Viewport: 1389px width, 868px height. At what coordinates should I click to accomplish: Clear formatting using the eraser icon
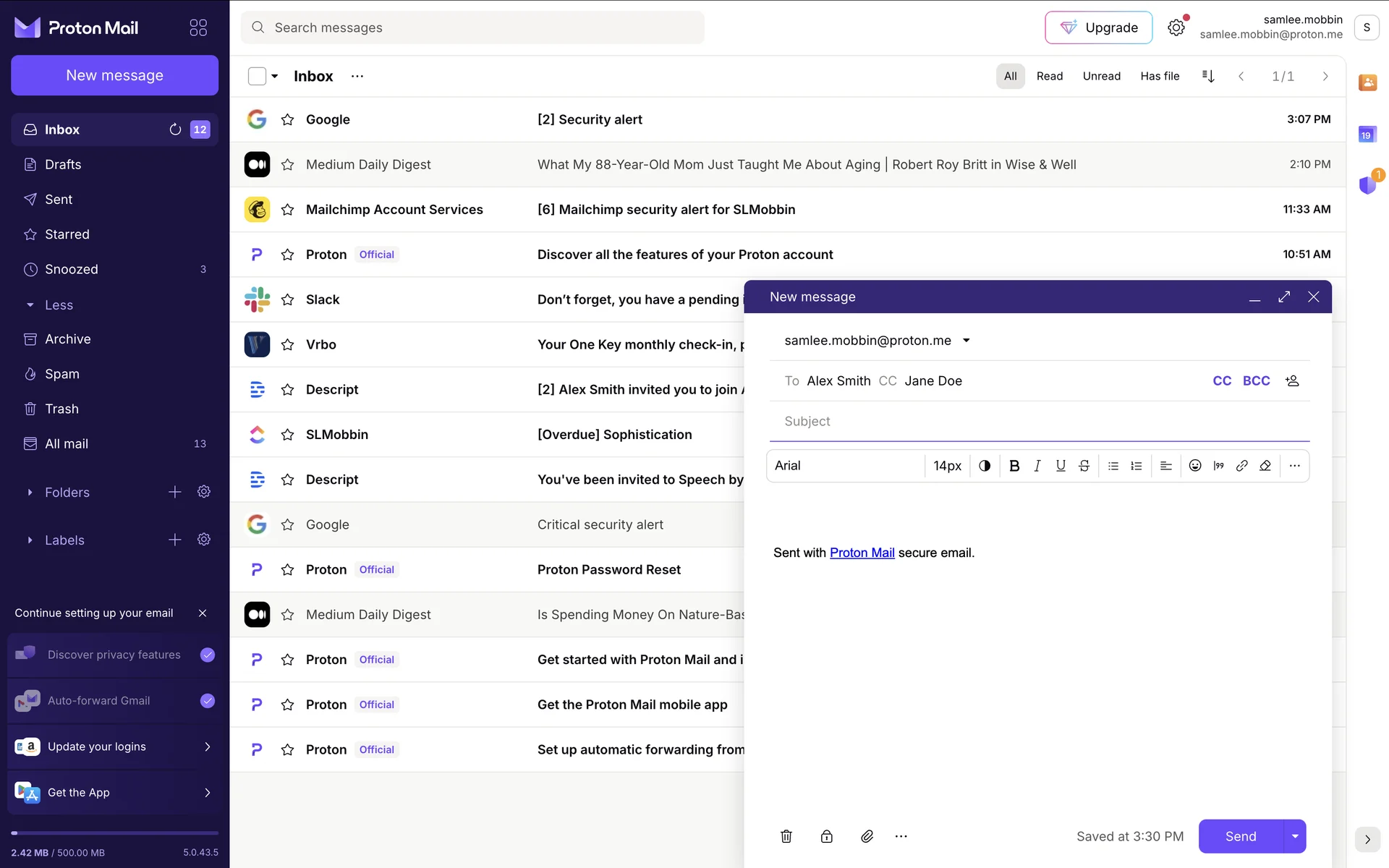tap(1265, 466)
